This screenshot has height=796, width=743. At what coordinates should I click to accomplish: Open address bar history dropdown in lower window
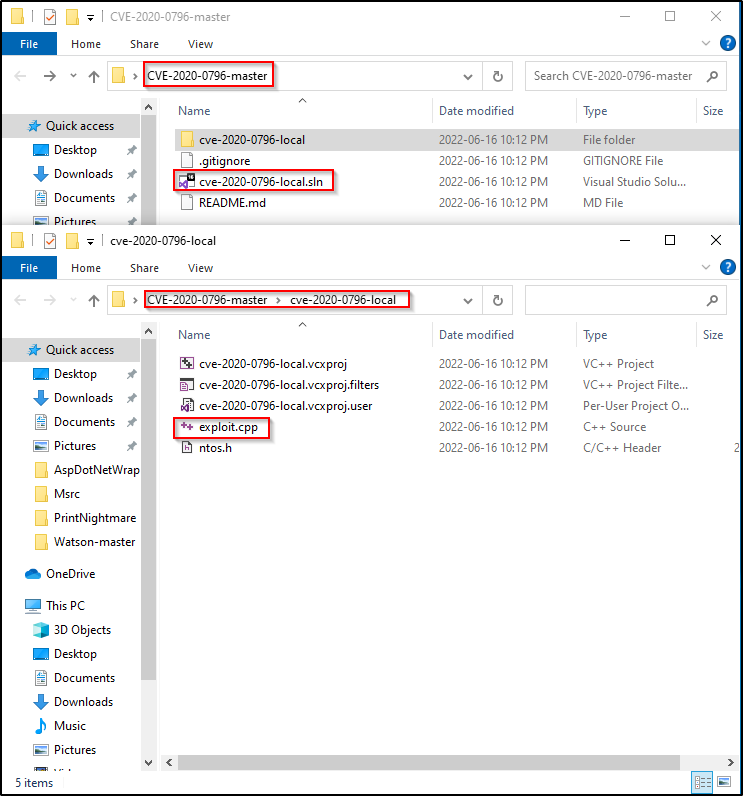pos(468,300)
